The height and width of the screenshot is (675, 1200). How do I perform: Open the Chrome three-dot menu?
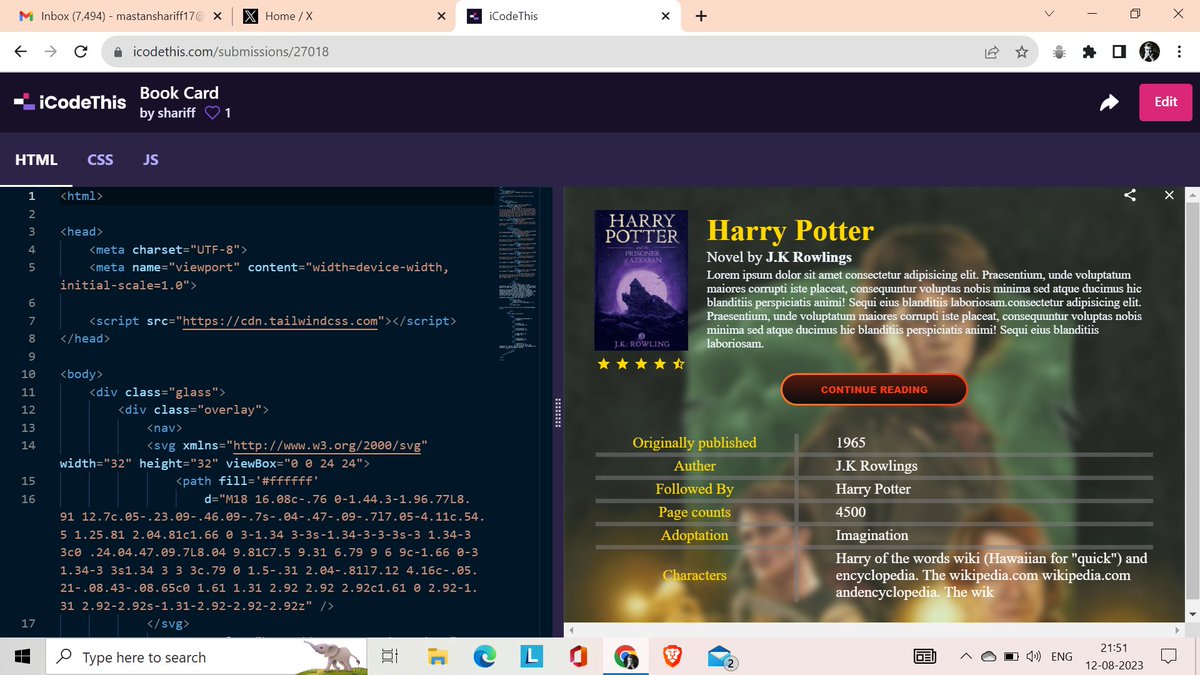click(1182, 52)
